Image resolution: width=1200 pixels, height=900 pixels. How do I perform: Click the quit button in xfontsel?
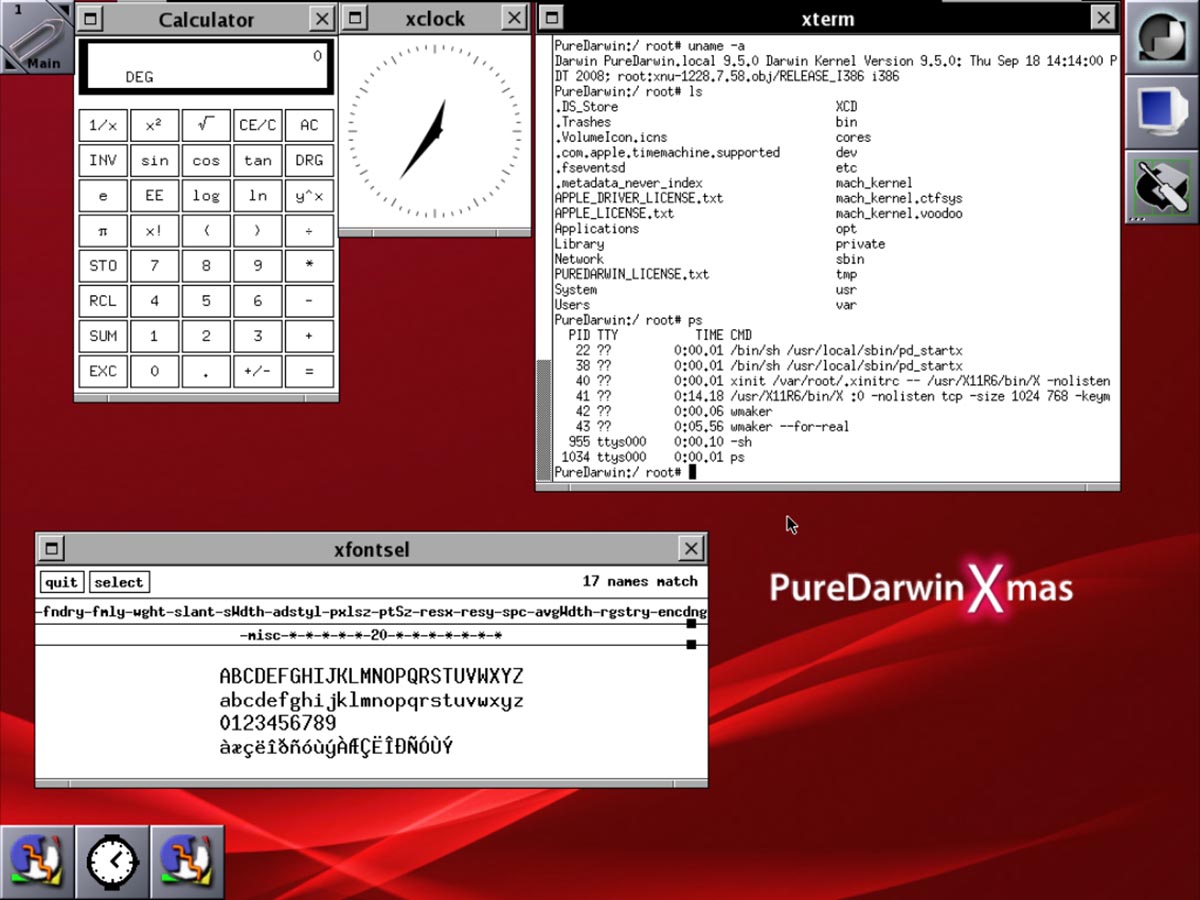62,582
